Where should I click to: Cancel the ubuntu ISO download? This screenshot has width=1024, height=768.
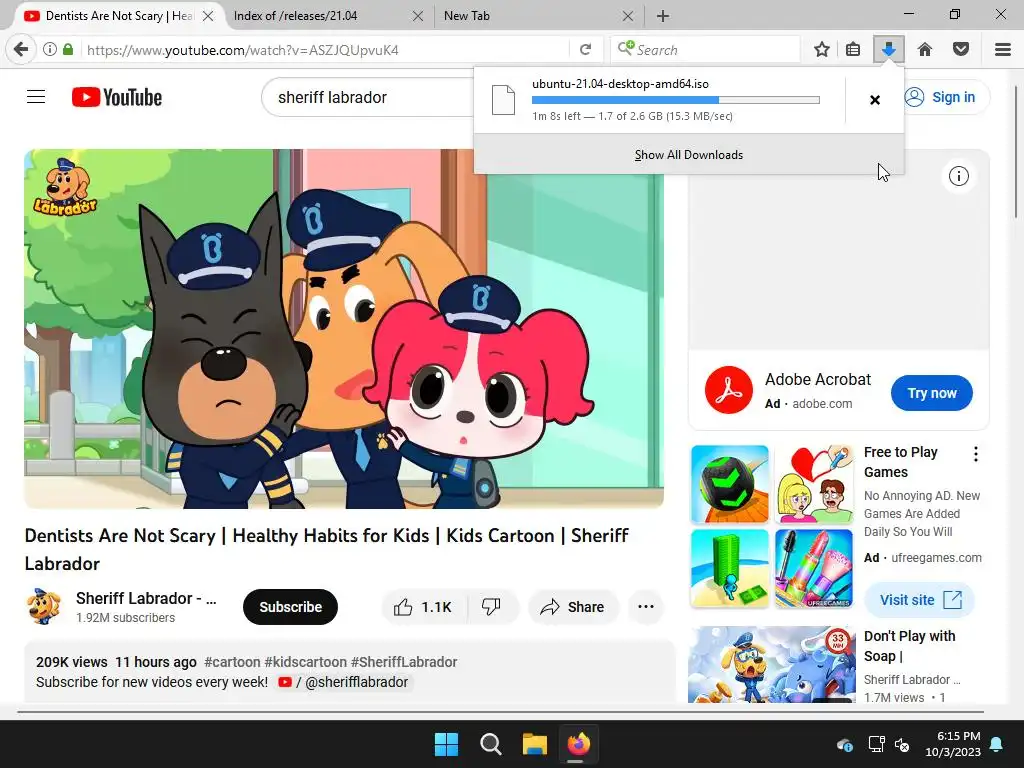pyautogui.click(x=875, y=100)
